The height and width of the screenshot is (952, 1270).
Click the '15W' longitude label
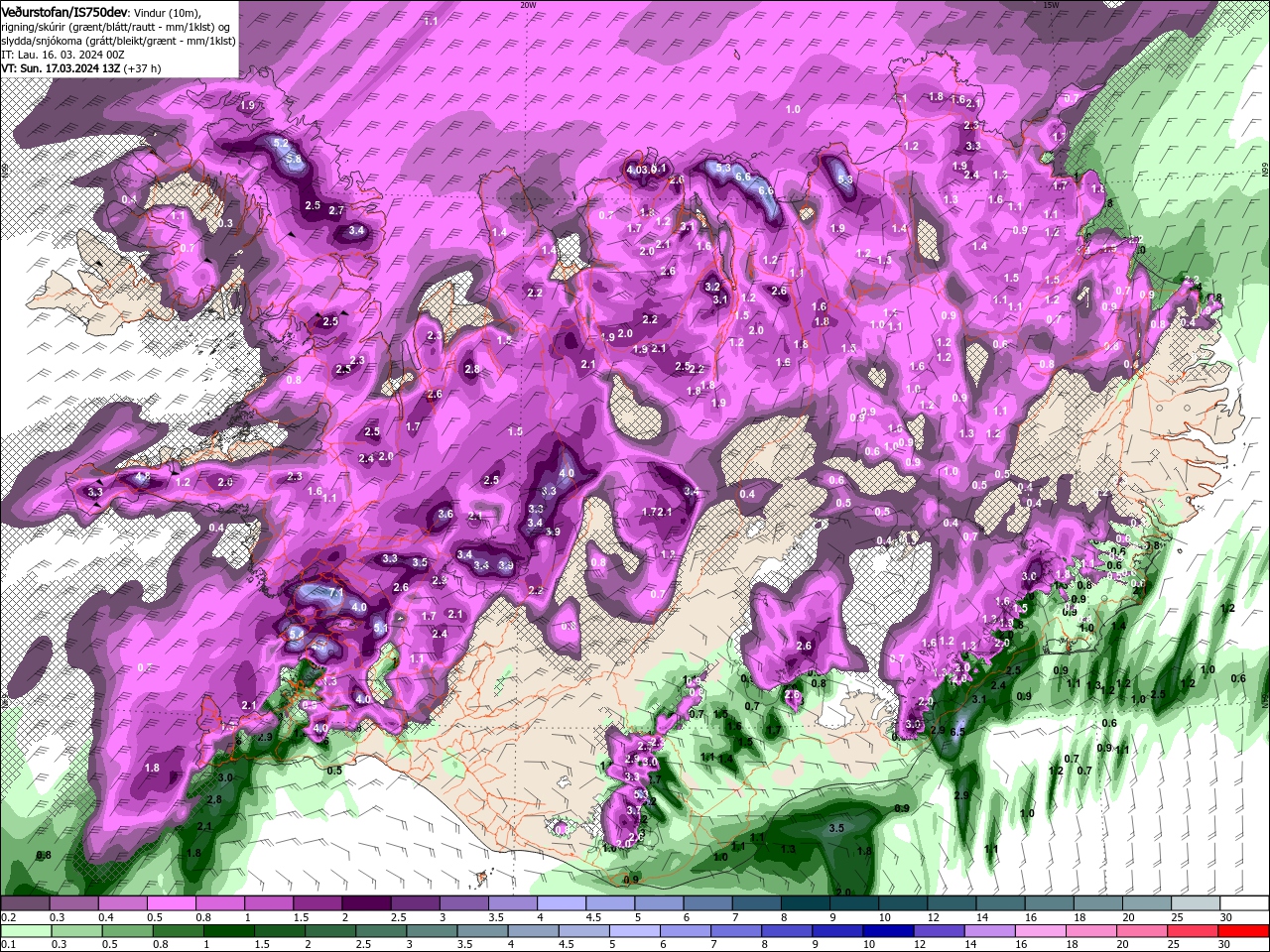pos(1051,5)
